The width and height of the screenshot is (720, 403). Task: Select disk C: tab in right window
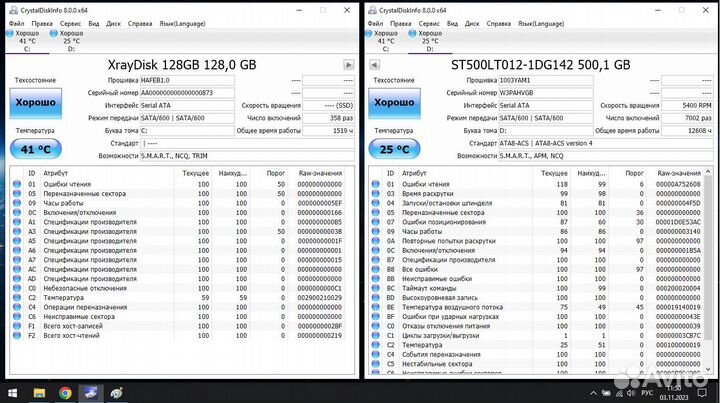(x=386, y=40)
